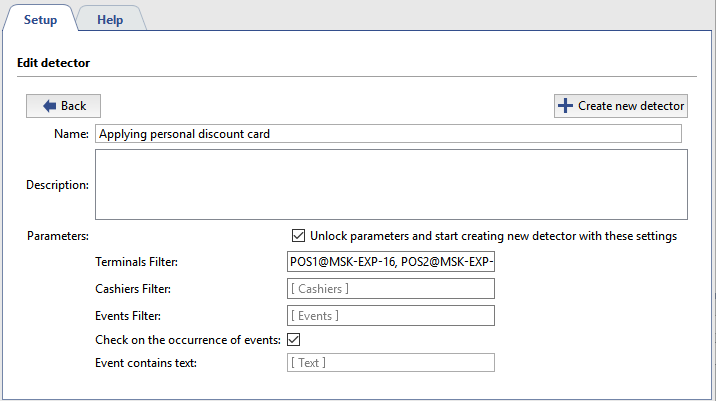Click the Check on occurrence label text
Screen dimensions: 716x401
187,340
